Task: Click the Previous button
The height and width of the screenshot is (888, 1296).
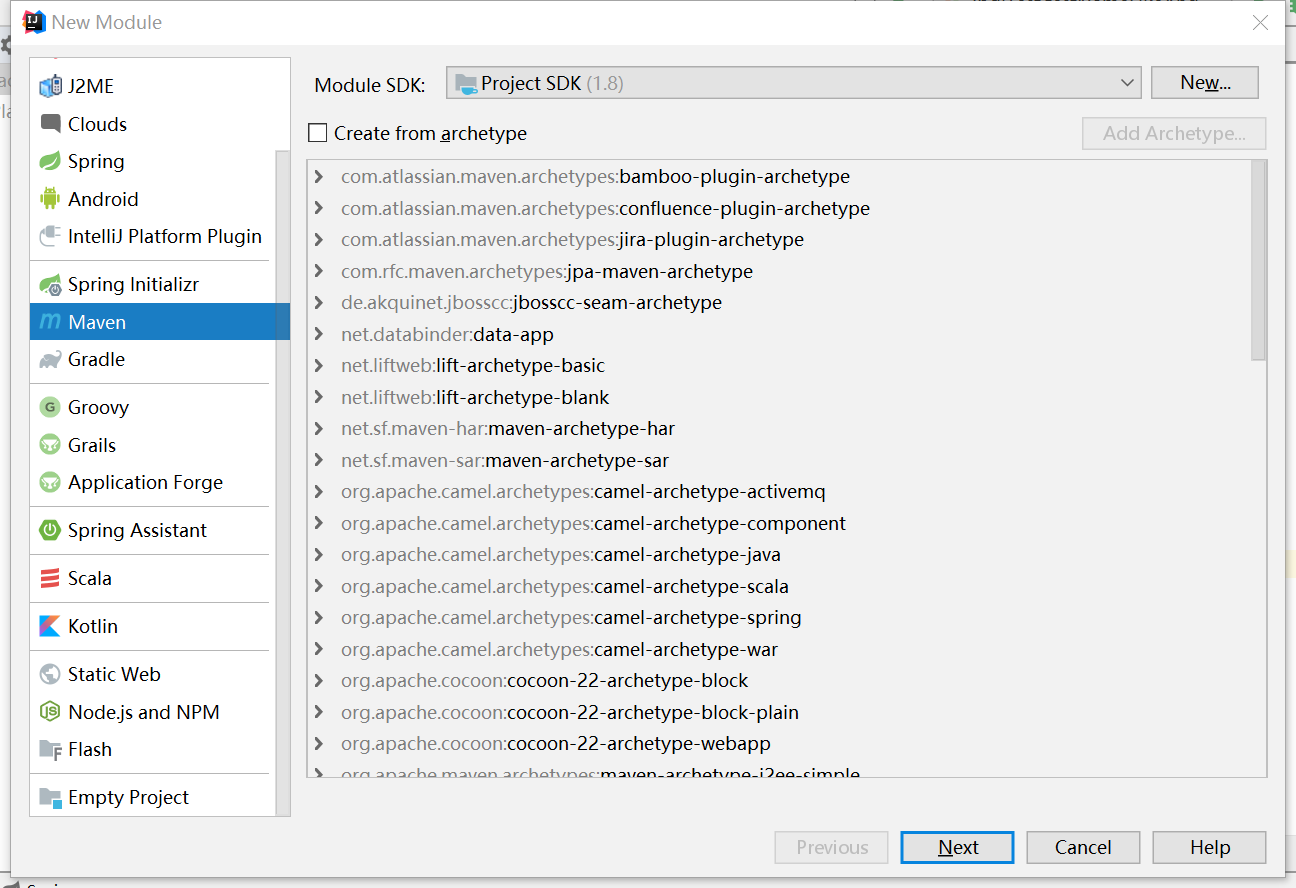Action: coord(832,847)
